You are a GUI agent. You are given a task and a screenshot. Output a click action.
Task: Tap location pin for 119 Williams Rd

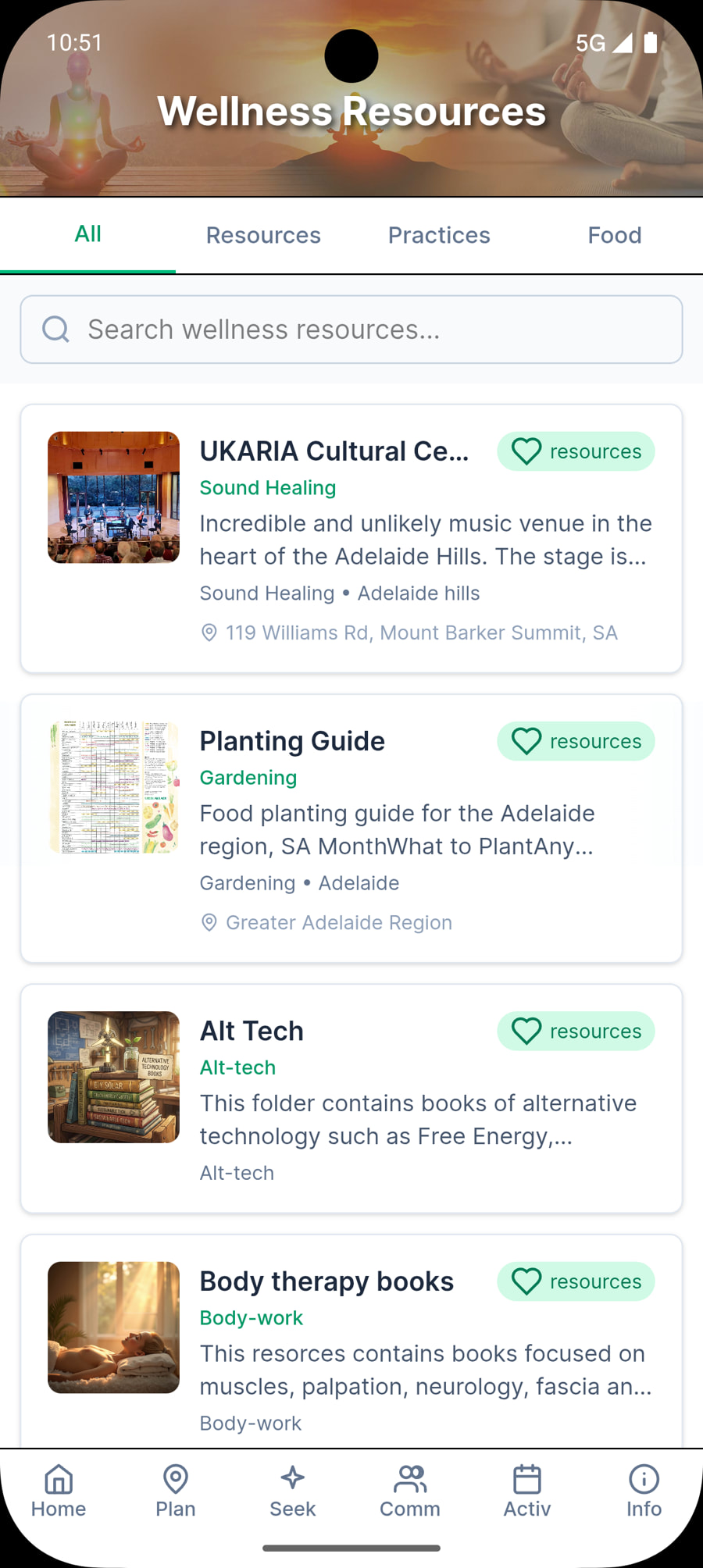tap(209, 633)
